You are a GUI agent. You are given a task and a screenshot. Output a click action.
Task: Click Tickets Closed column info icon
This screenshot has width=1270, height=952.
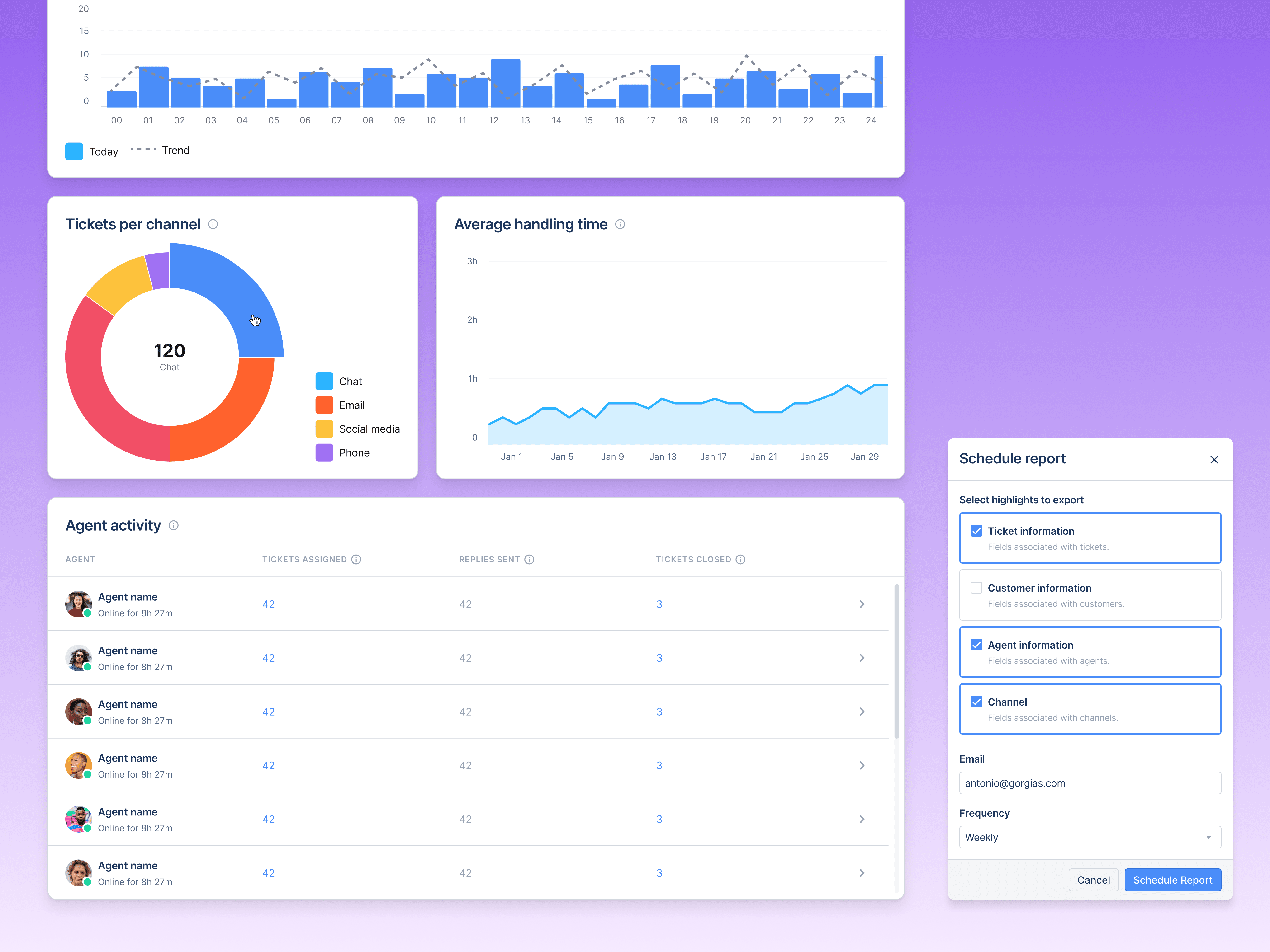coord(741,560)
